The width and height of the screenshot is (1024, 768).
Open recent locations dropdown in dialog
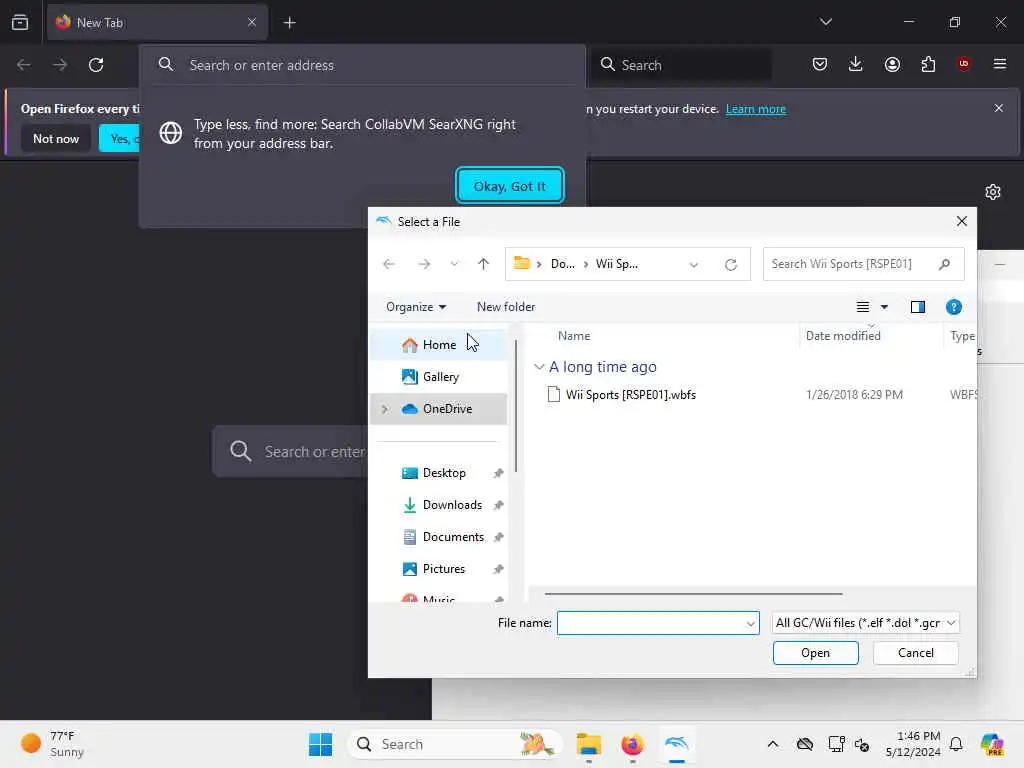click(x=454, y=264)
